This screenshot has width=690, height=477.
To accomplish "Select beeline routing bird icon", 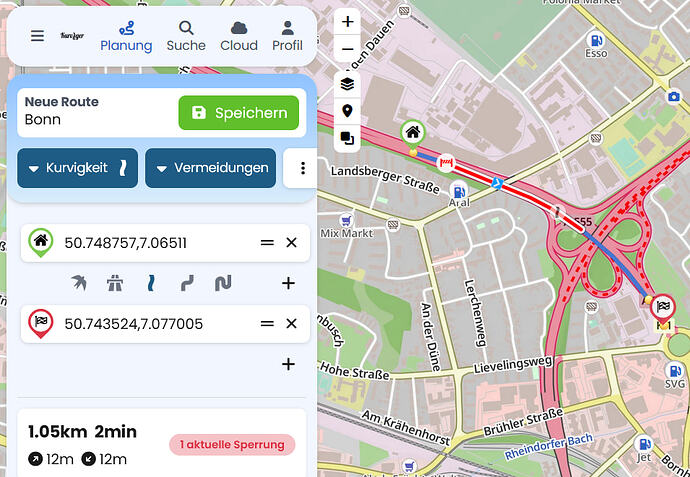I will (79, 283).
